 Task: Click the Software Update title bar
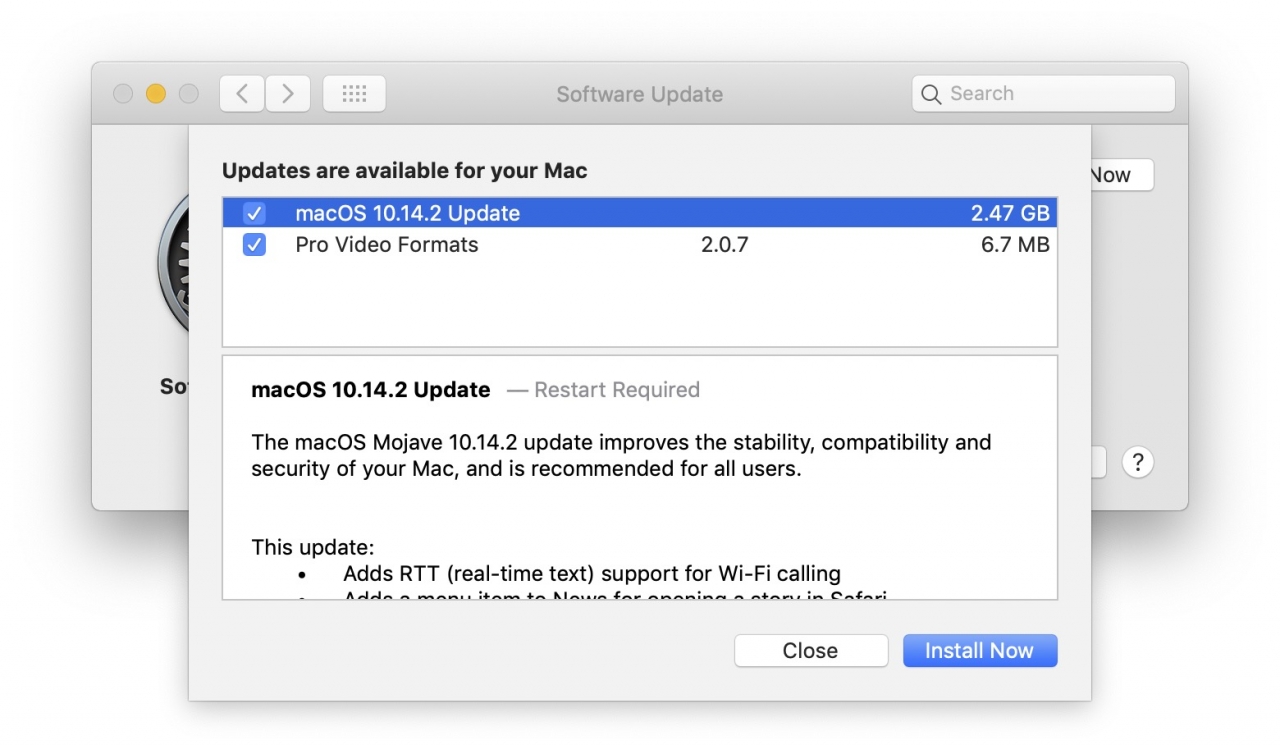tap(639, 94)
